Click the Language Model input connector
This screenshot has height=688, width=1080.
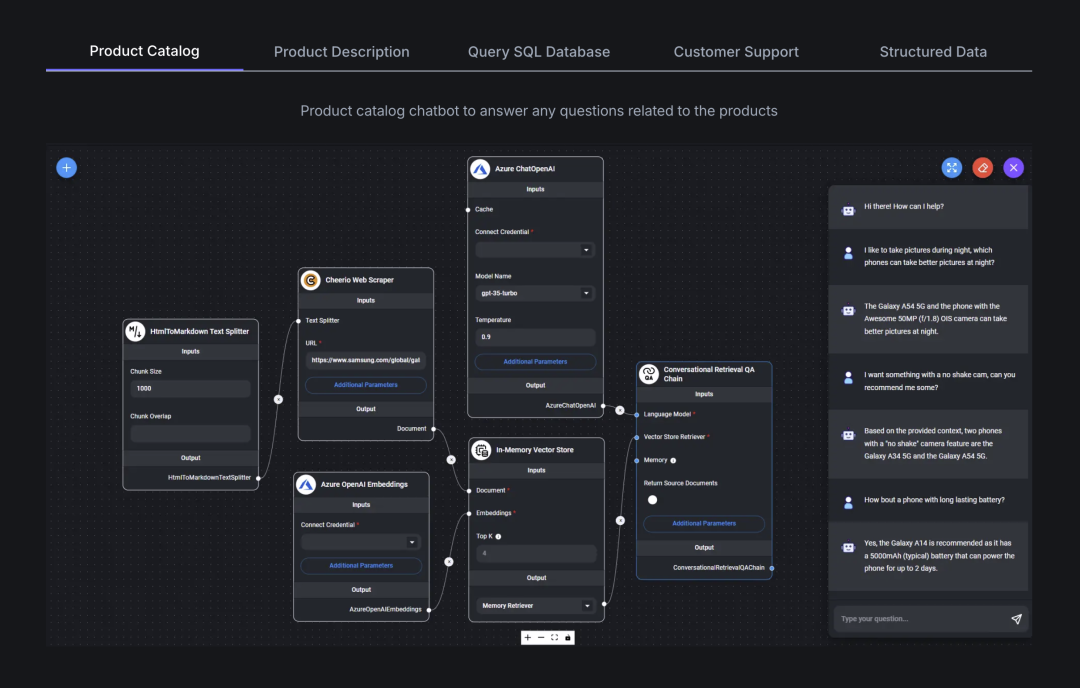point(636,415)
